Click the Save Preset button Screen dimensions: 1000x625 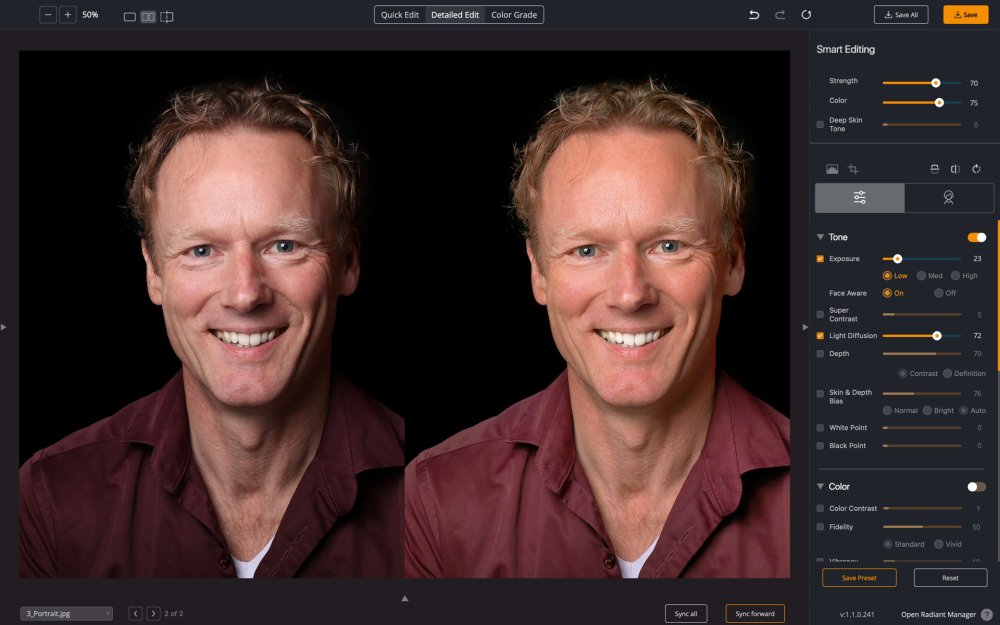(859, 578)
